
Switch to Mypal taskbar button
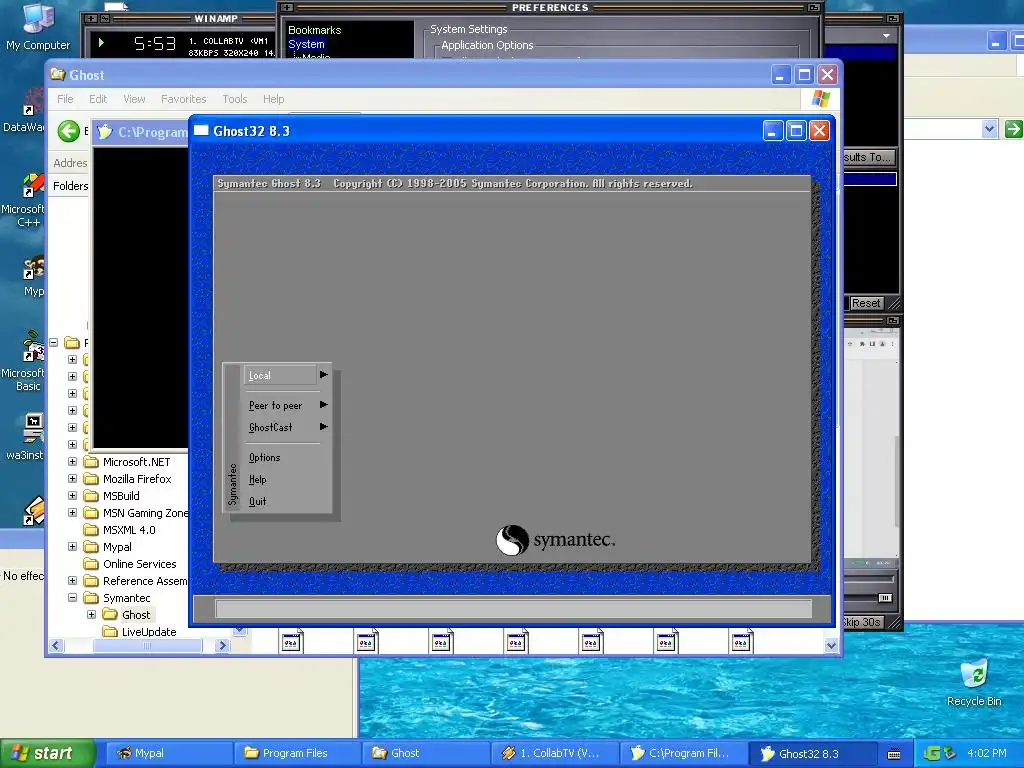click(x=168, y=753)
